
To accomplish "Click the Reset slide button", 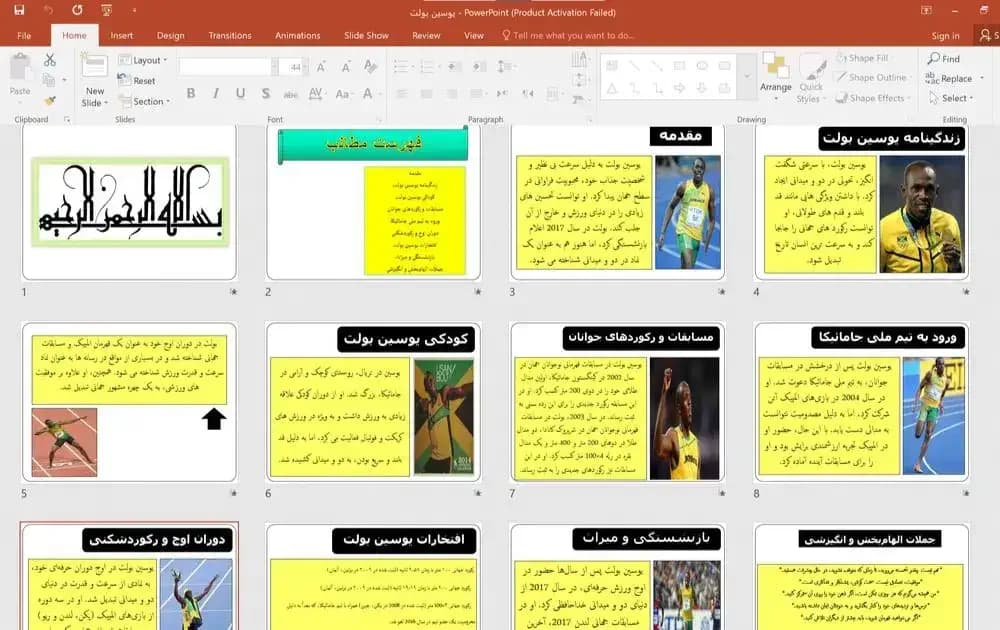I will [x=136, y=80].
